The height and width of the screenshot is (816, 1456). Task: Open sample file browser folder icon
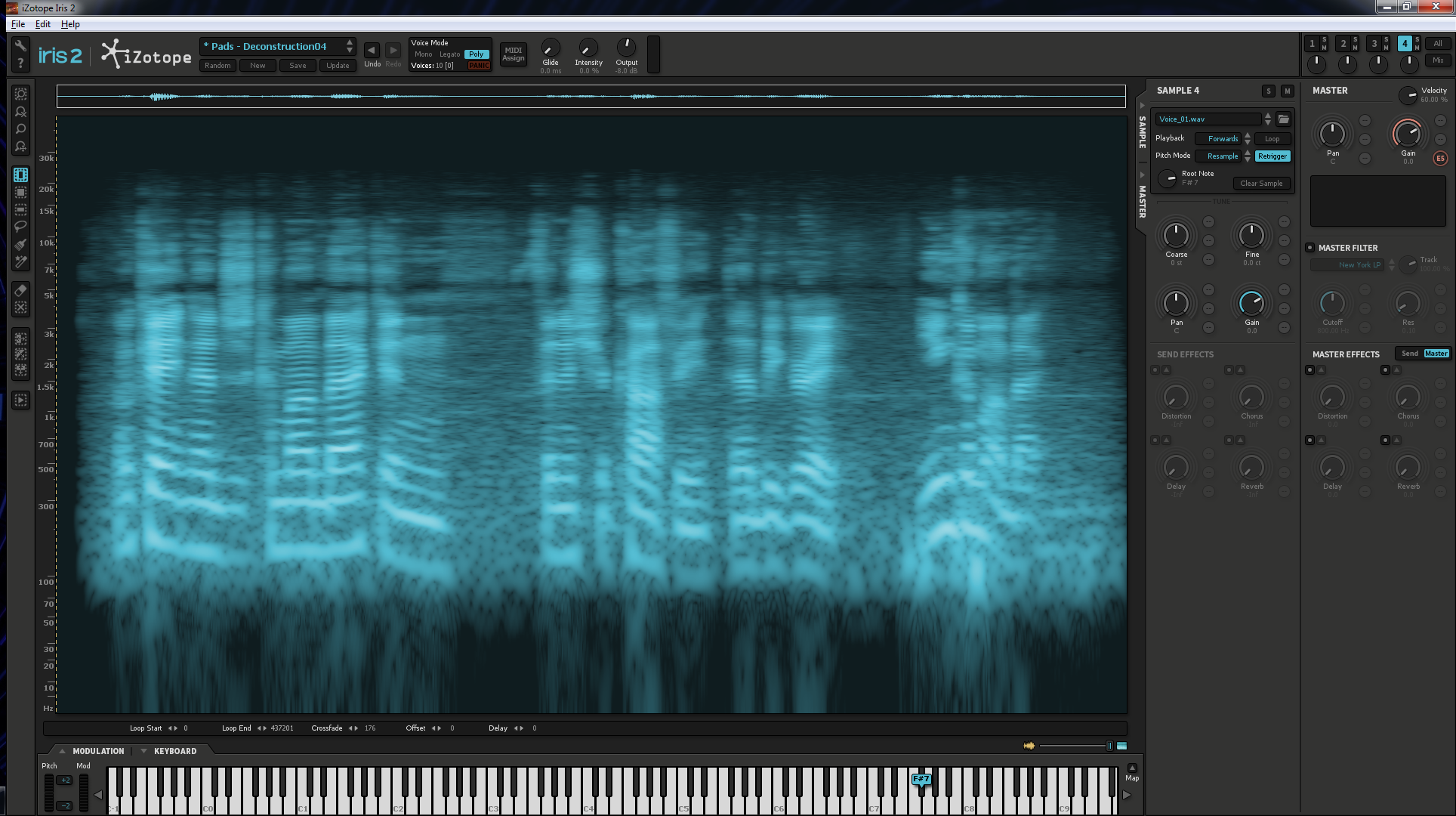pos(1283,119)
